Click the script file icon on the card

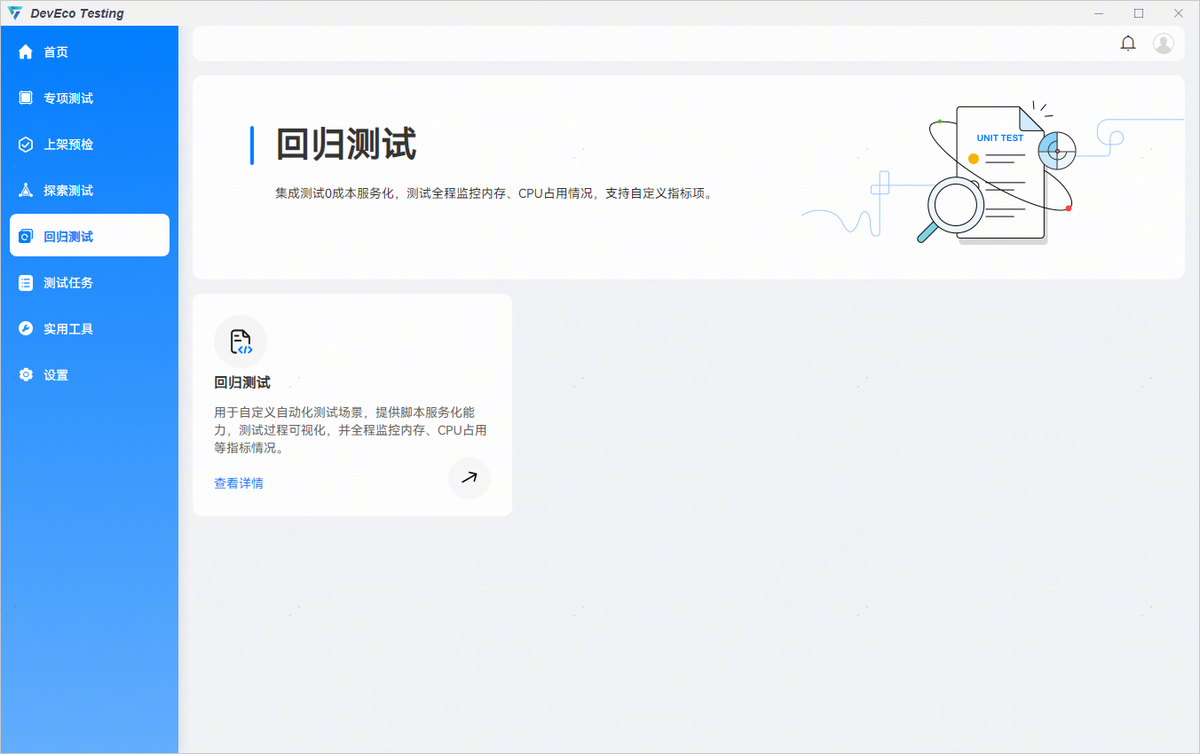[240, 342]
